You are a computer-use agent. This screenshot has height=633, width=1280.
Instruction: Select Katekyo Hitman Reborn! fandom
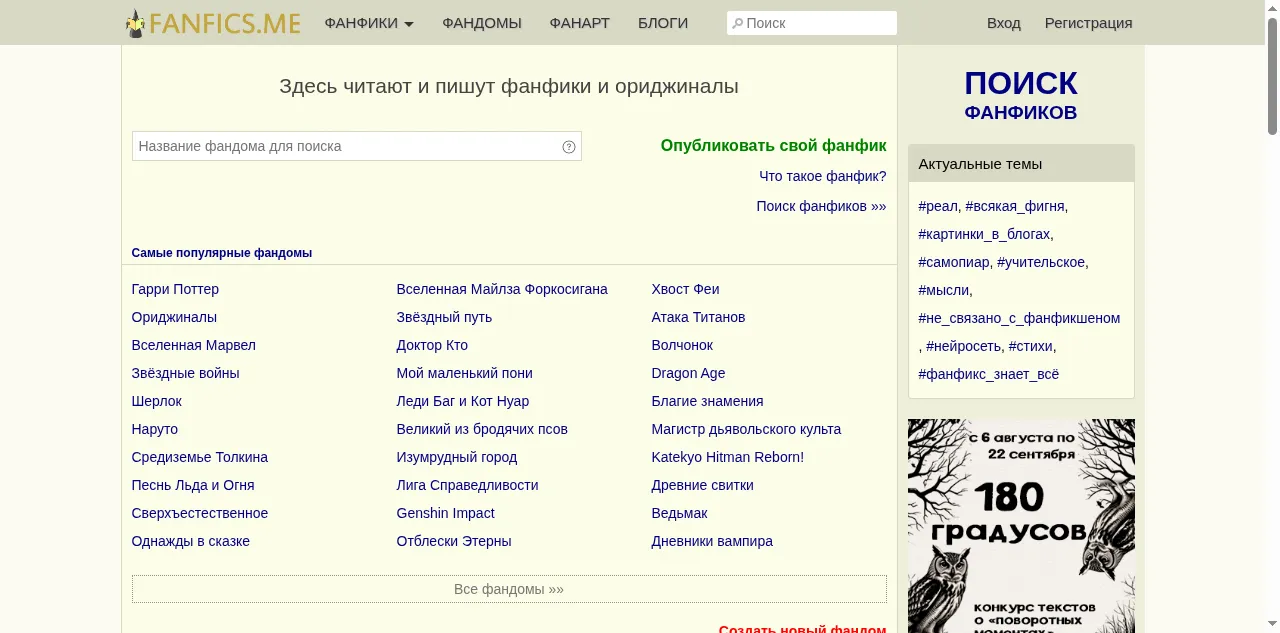click(728, 457)
